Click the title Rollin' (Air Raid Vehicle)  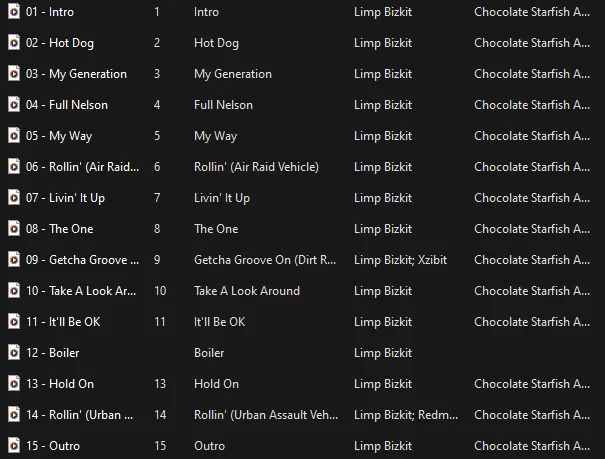pos(256,167)
